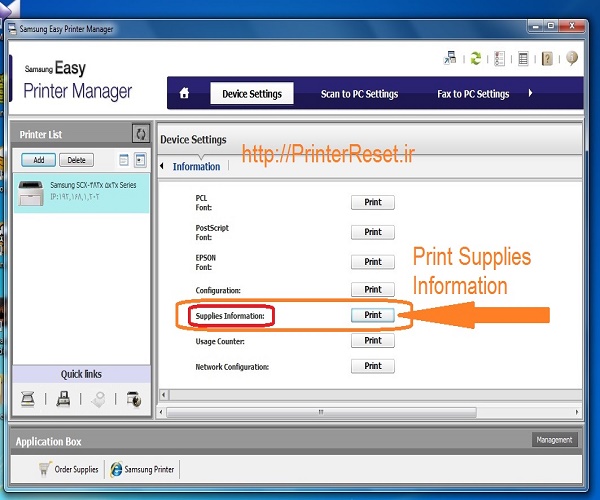This screenshot has width=600, height=500.
Task: Click the Management button in Application Box
Action: [554, 440]
